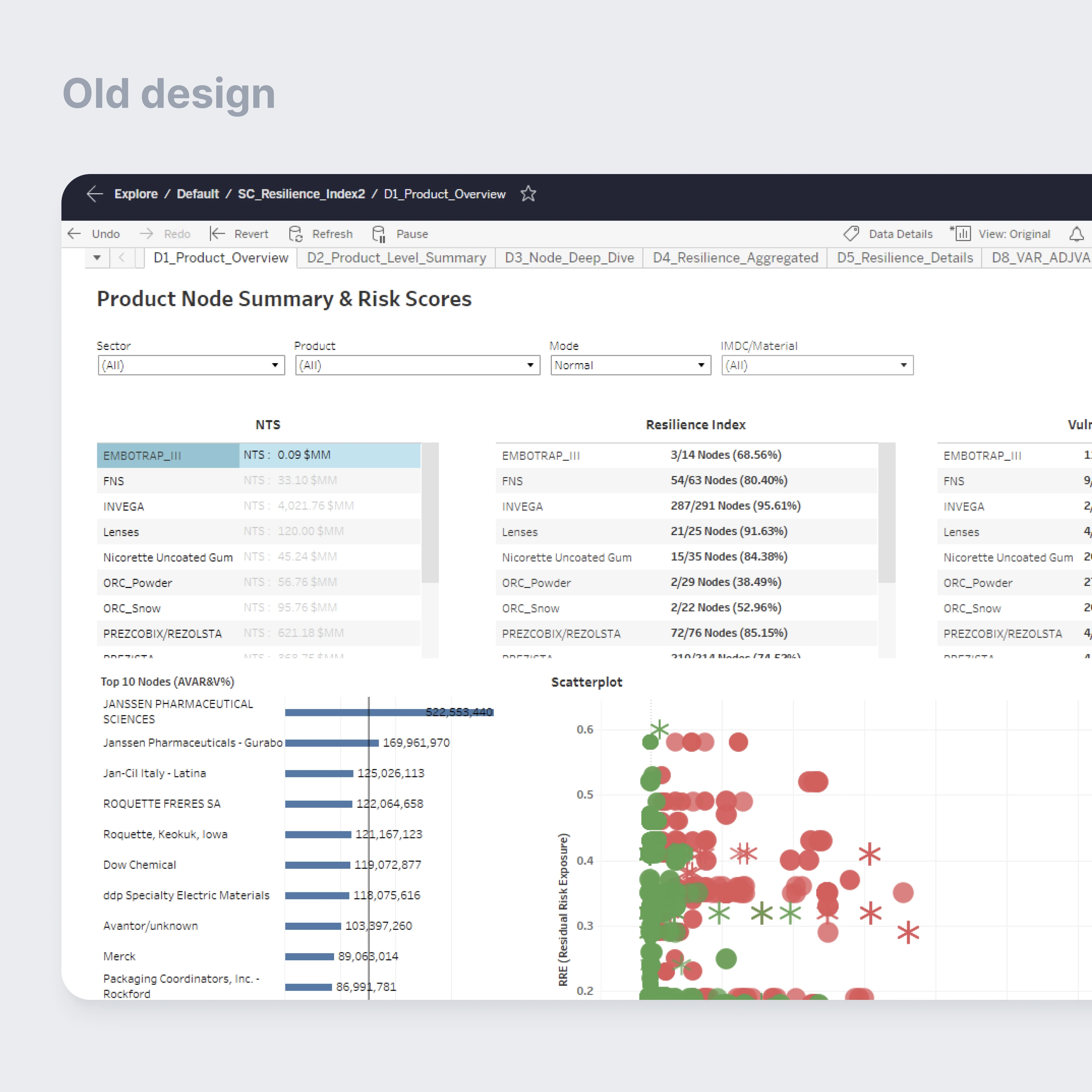Open Data Details tag icon
Image resolution: width=1092 pixels, height=1092 pixels.
point(851,234)
